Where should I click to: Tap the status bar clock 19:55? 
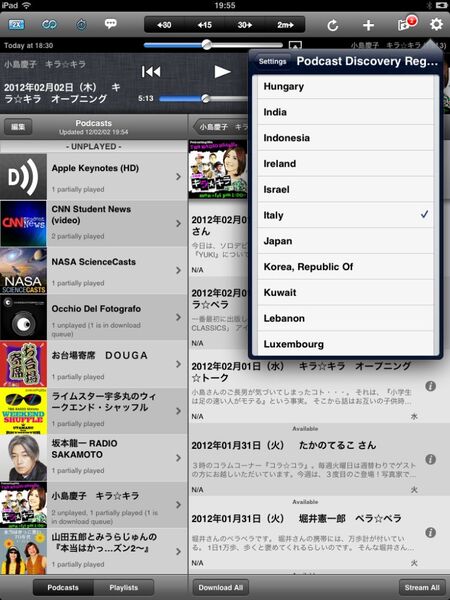(x=225, y=5)
